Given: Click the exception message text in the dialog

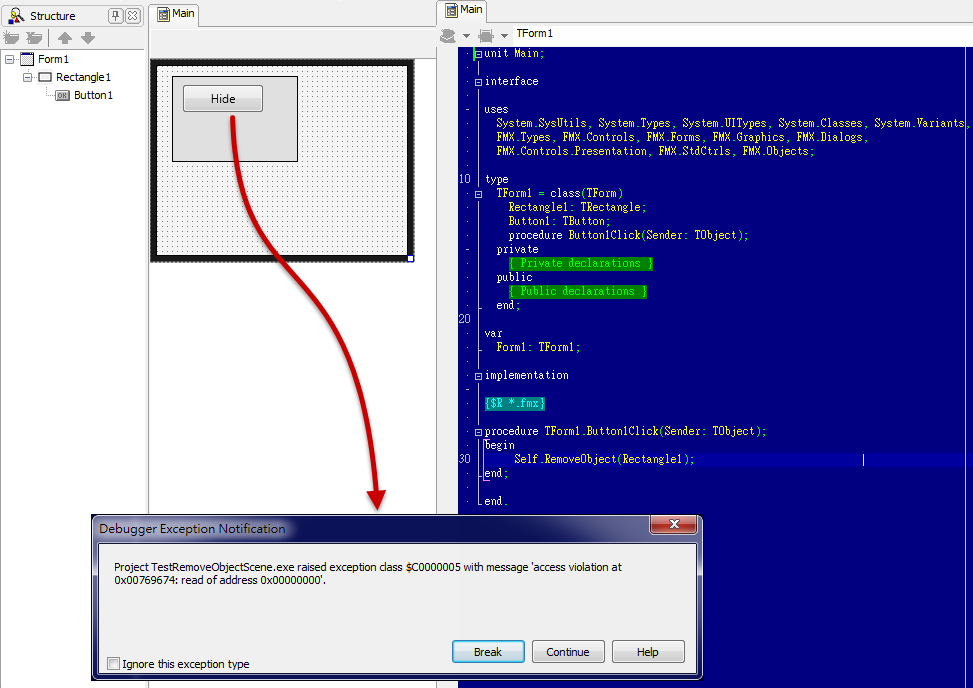Looking at the screenshot, I should [x=368, y=573].
